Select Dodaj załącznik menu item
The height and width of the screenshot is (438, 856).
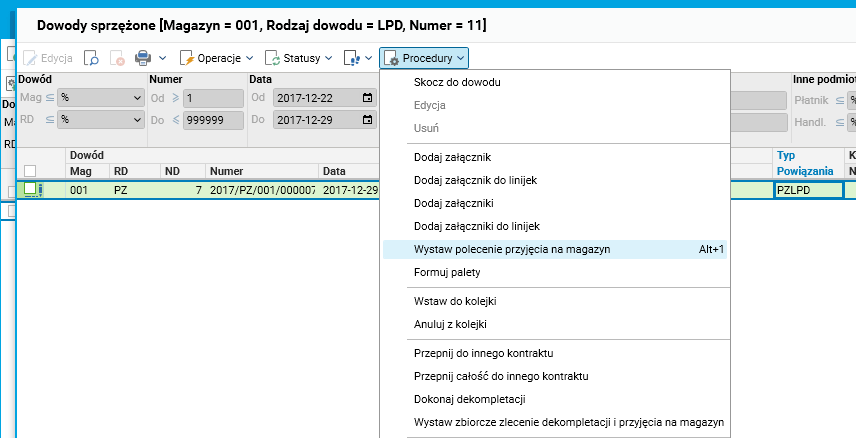[555, 157]
